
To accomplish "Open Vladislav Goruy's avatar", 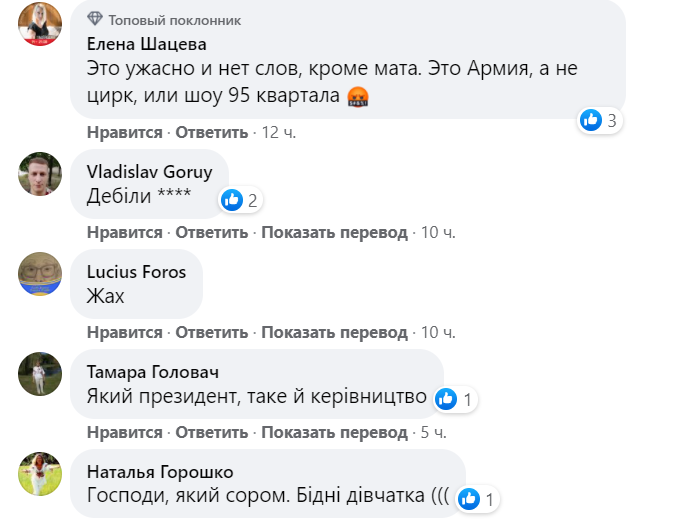I will [42, 174].
